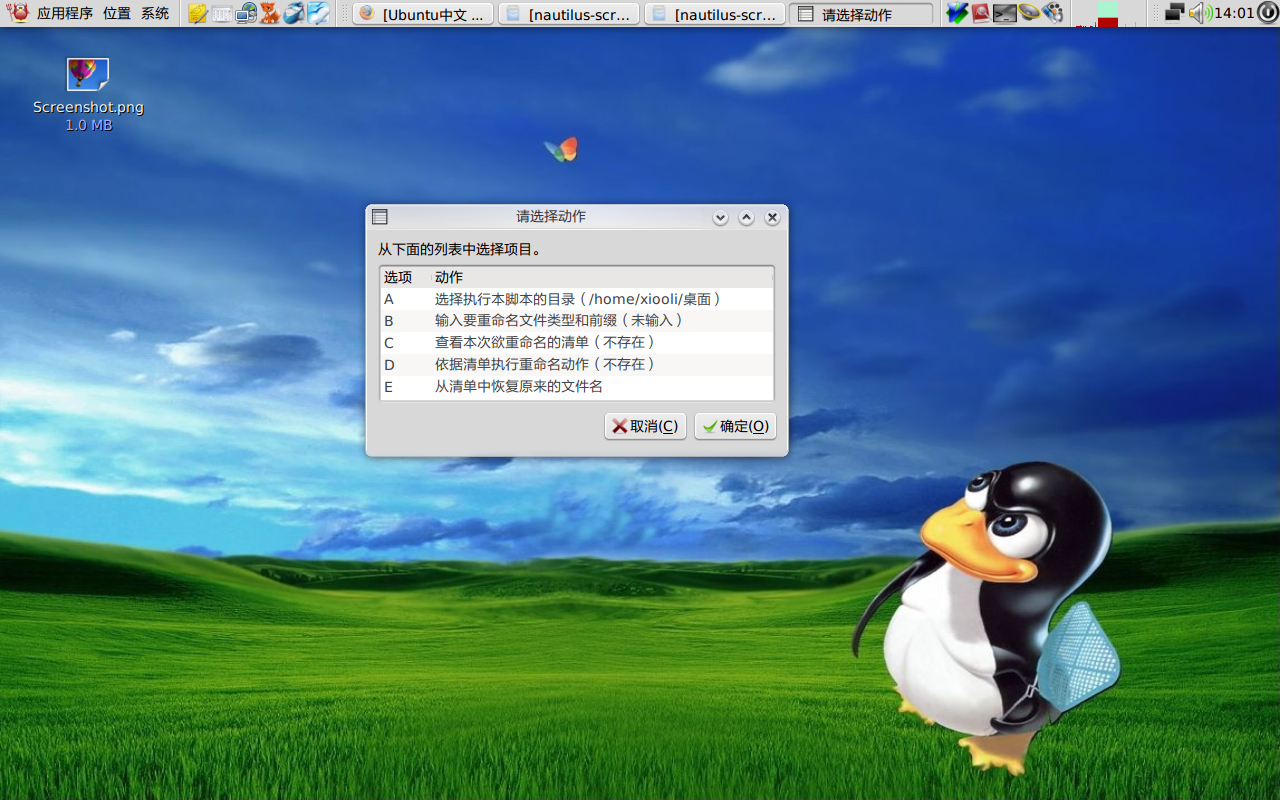This screenshot has width=1280, height=800.
Task: Click the volume speaker tray icon
Action: coord(1199,13)
